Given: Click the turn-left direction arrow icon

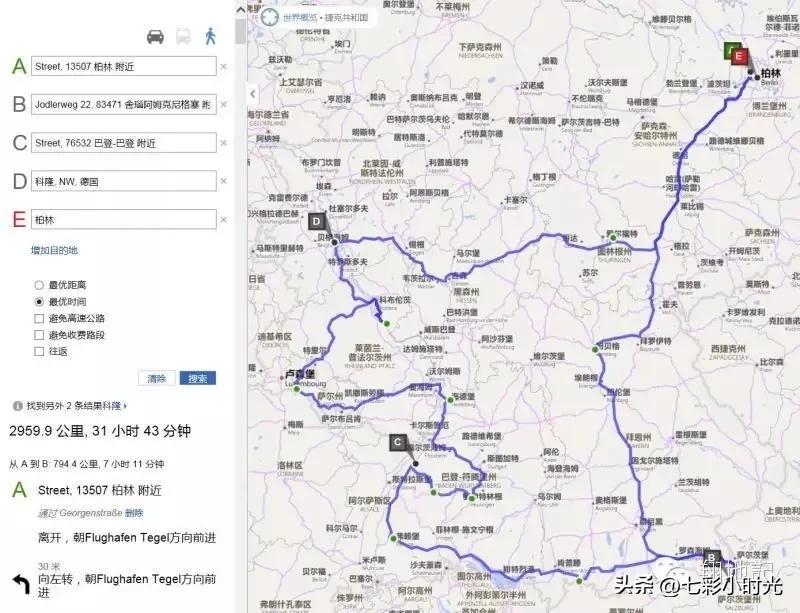Looking at the screenshot, I should click(x=21, y=584).
